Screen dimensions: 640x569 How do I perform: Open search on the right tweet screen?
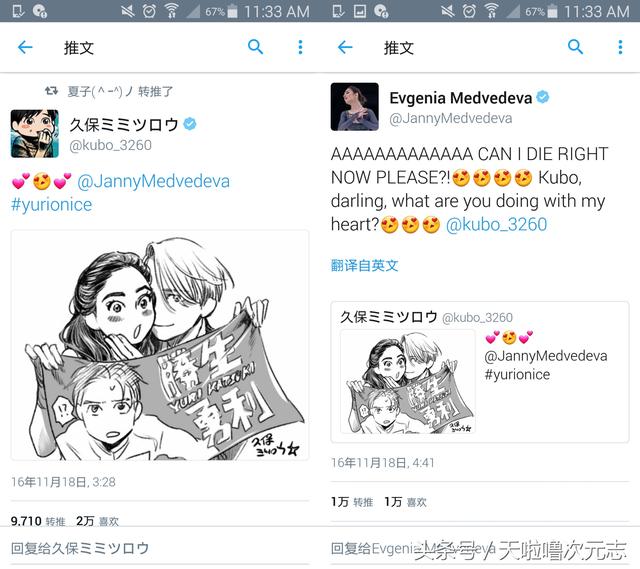click(576, 47)
